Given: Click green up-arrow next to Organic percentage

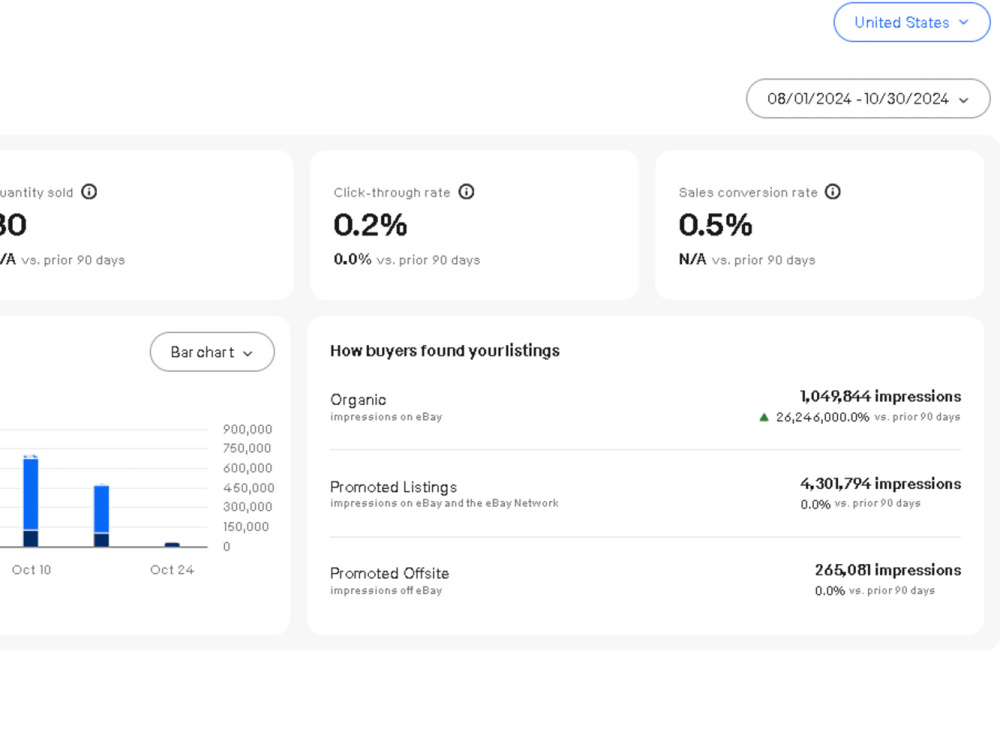Looking at the screenshot, I should [764, 418].
